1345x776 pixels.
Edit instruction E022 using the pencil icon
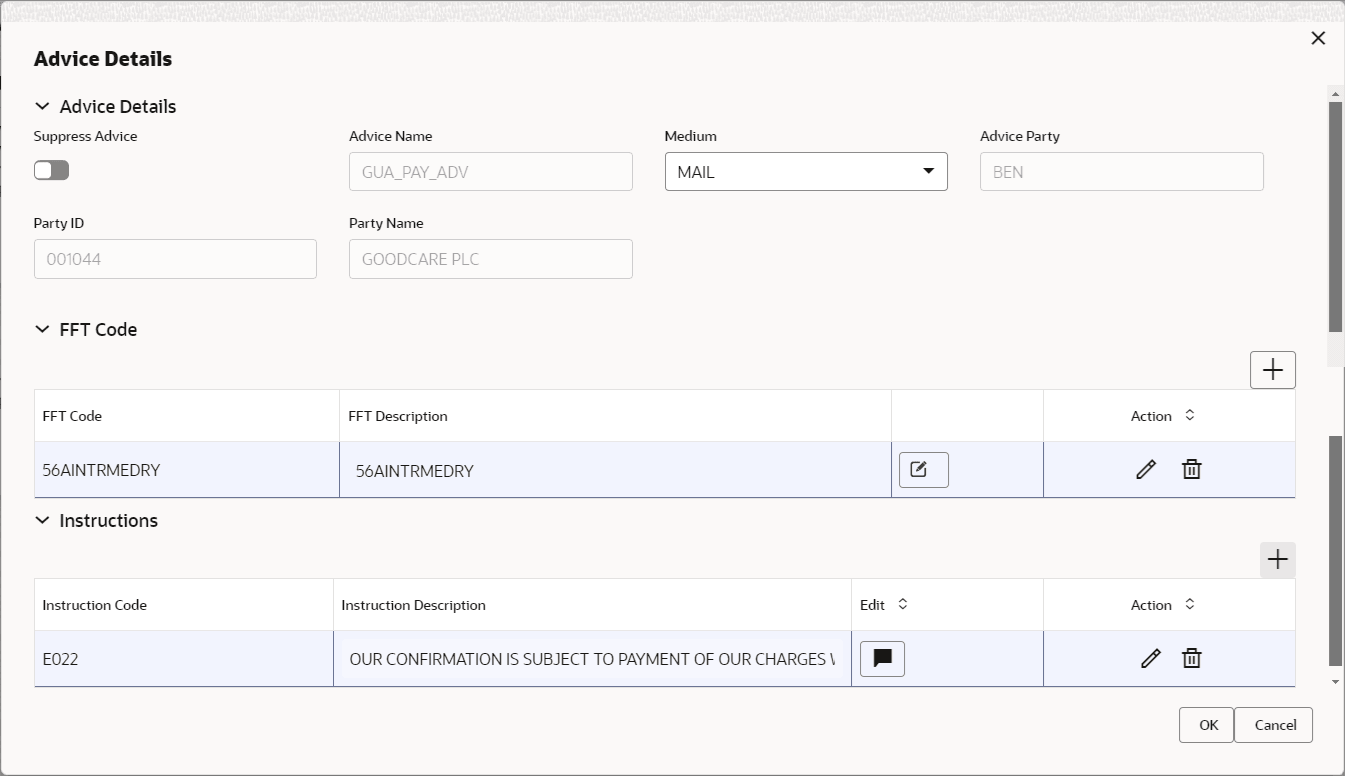[x=1150, y=658]
